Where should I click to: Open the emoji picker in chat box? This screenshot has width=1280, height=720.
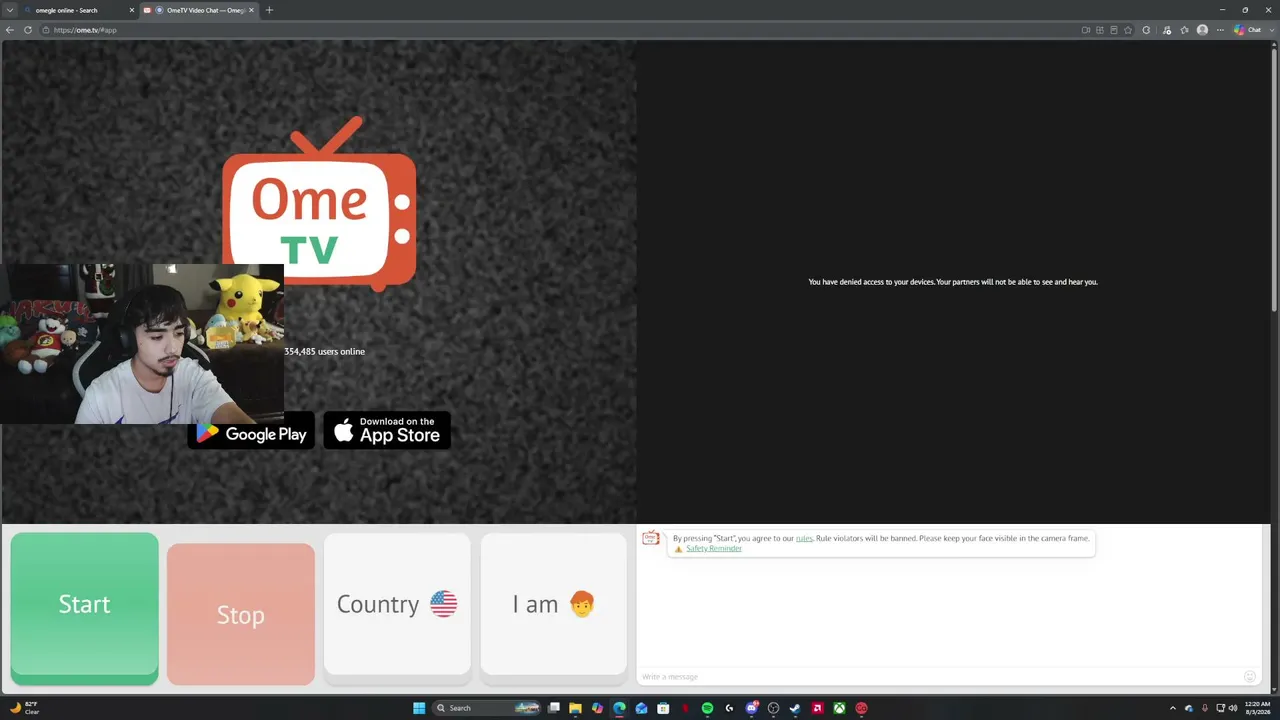pos(1249,677)
